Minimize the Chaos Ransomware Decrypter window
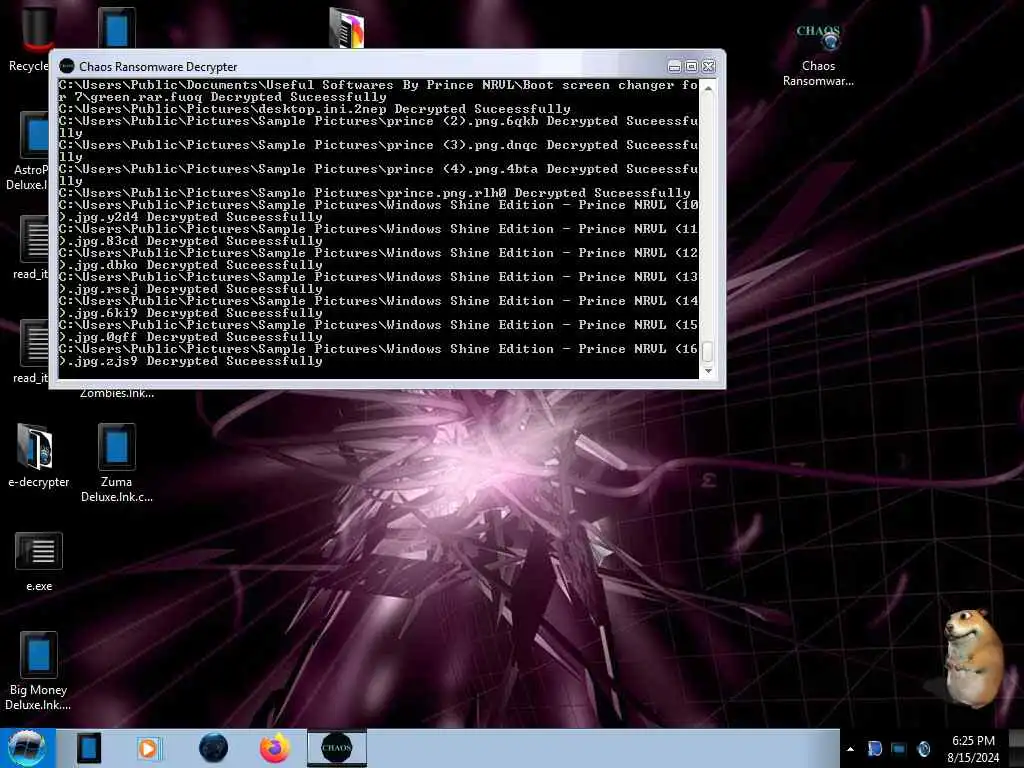The width and height of the screenshot is (1024, 768). pyautogui.click(x=675, y=67)
